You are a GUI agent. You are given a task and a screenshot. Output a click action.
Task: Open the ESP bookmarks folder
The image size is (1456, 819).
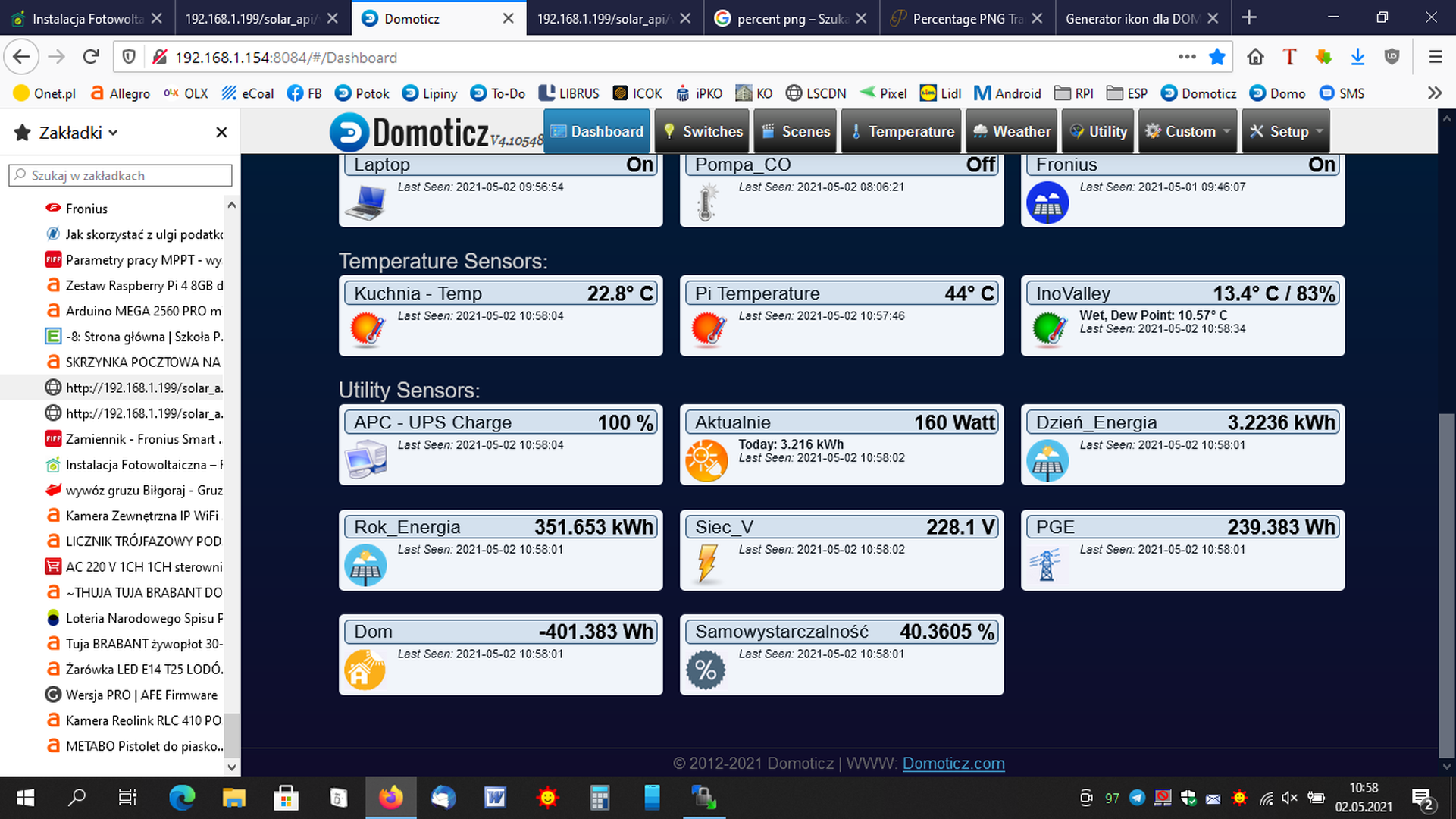[1127, 93]
